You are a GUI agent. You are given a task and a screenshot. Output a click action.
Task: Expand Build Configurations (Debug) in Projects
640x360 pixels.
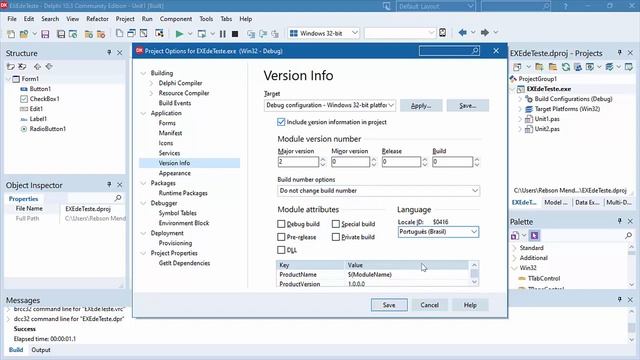tap(520, 99)
